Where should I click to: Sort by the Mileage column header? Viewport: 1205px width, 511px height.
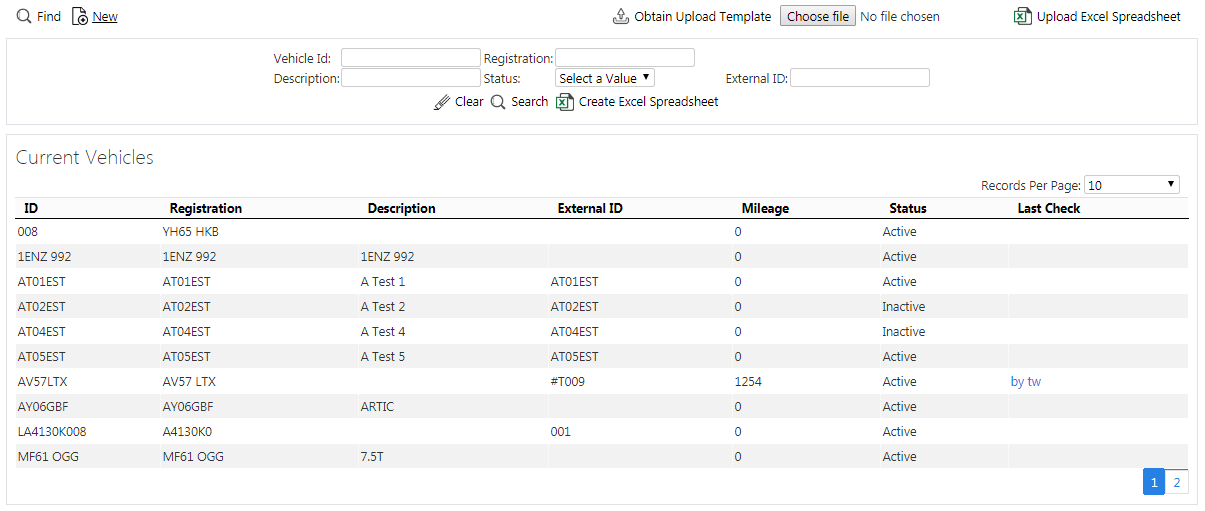click(x=765, y=208)
